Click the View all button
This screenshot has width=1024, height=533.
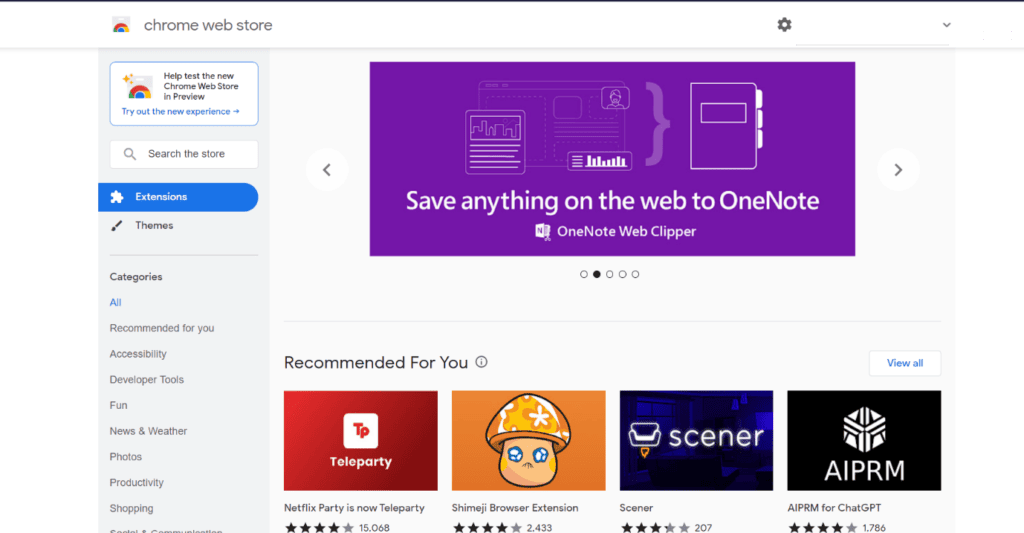coord(904,363)
